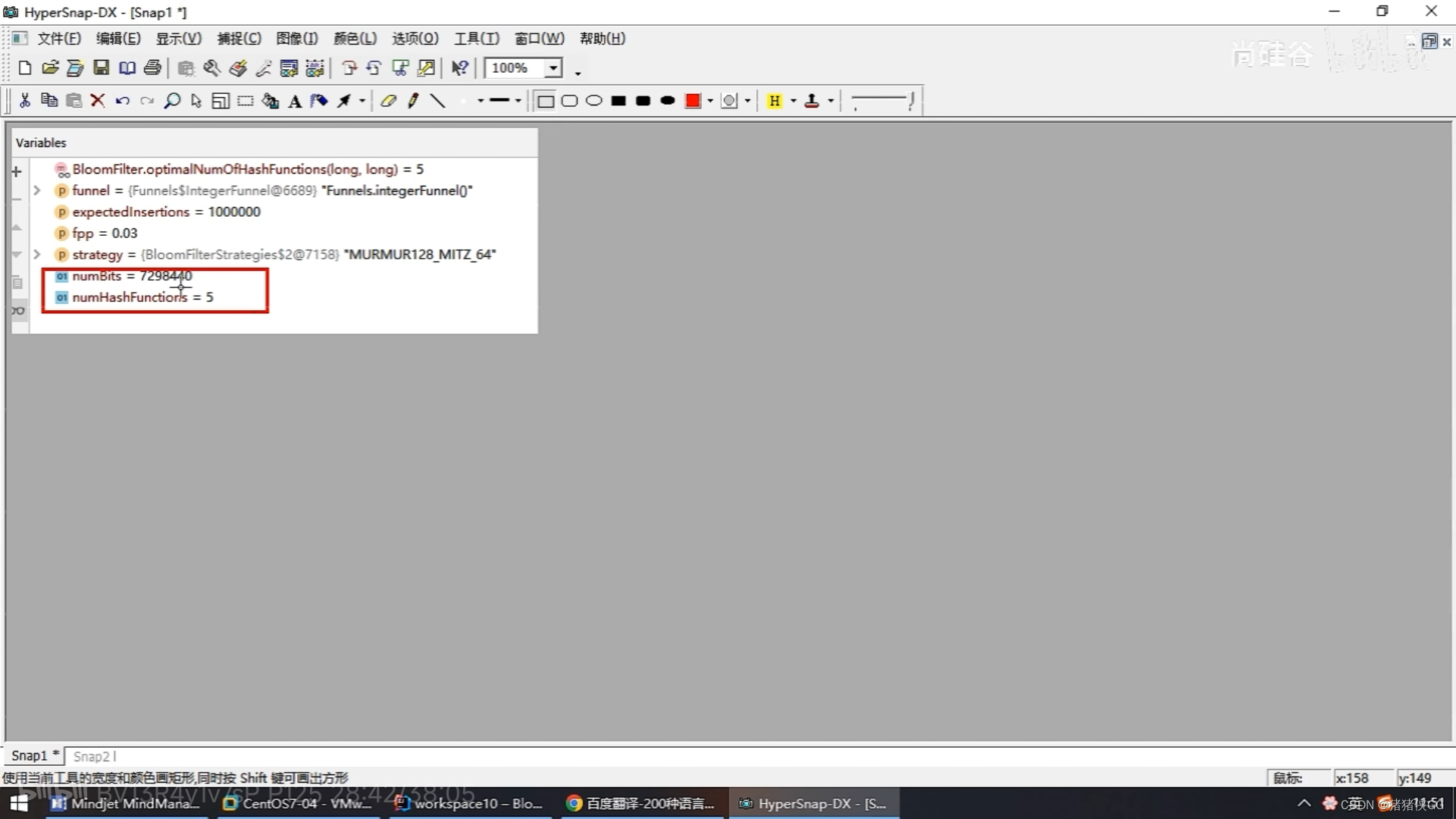Select the dashed rectangle region tool
This screenshot has height=819, width=1456.
point(246,100)
